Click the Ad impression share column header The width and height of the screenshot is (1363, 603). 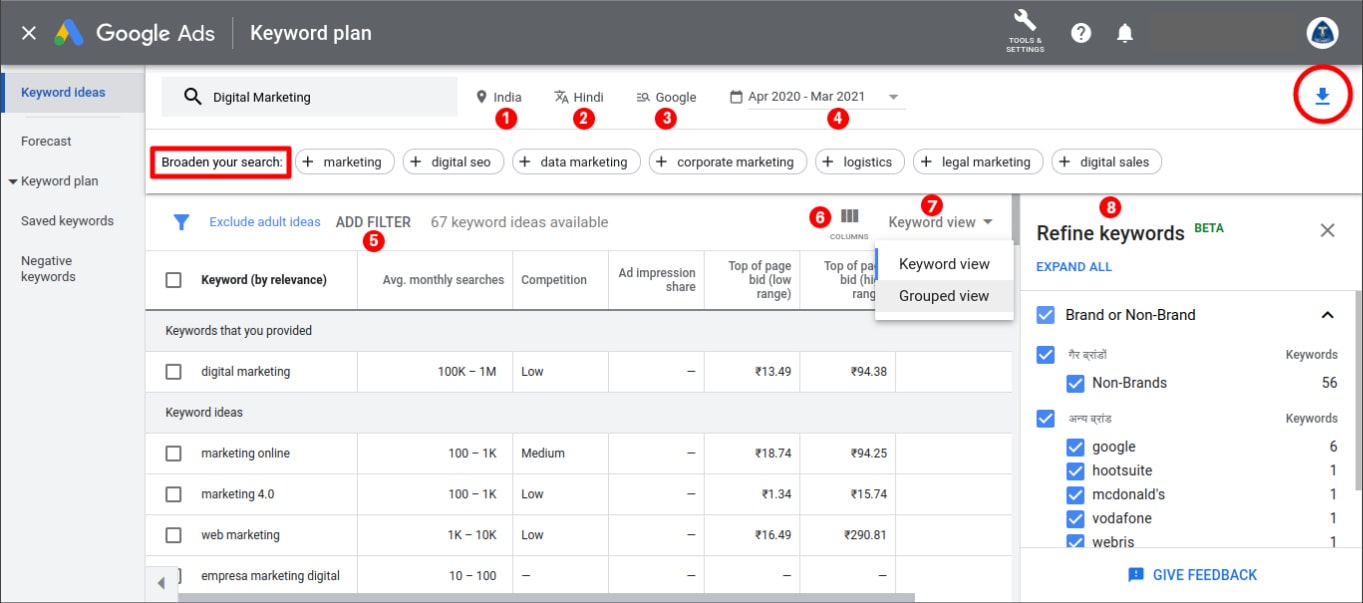click(657, 280)
